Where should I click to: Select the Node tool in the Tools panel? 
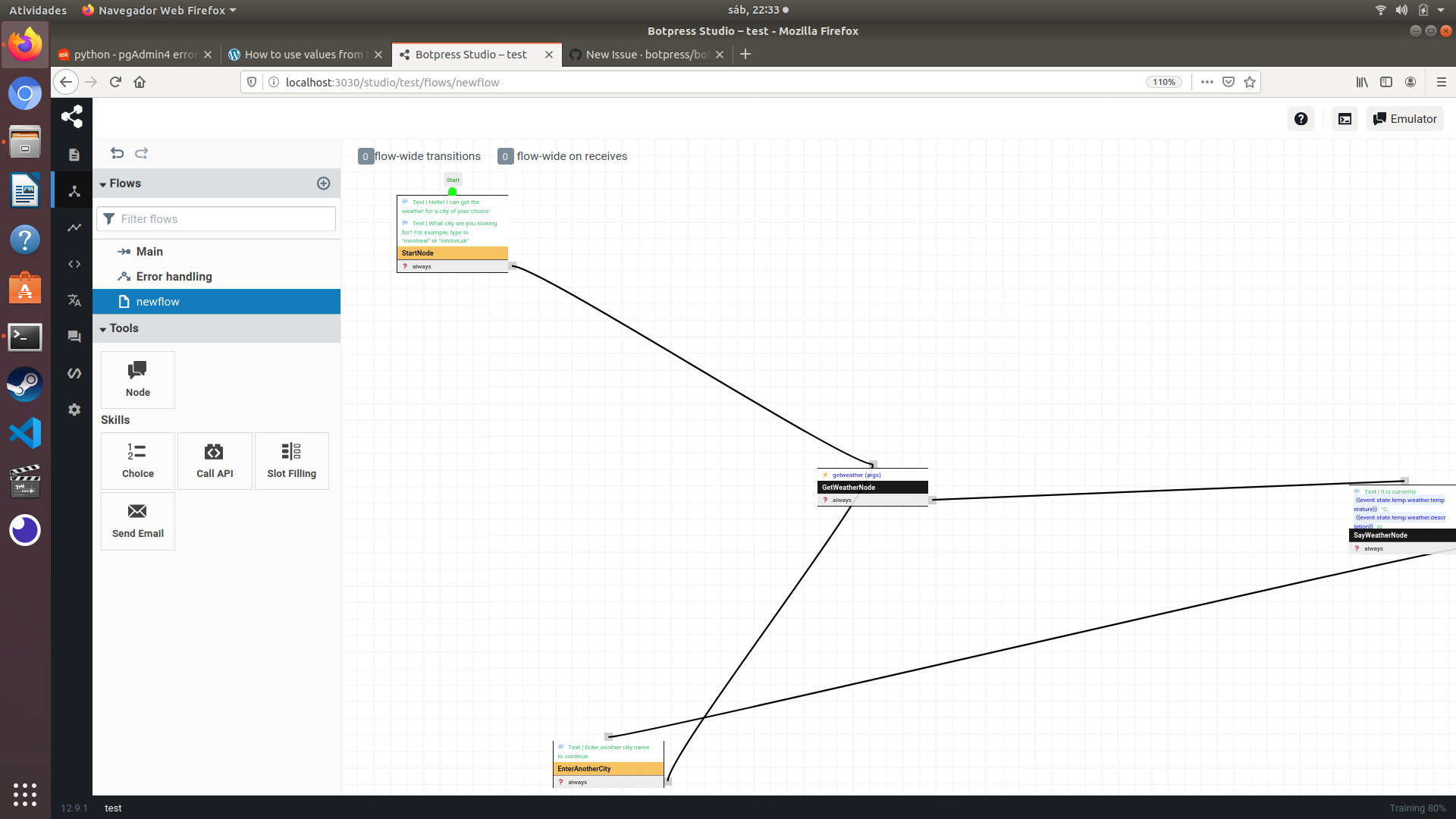click(137, 379)
